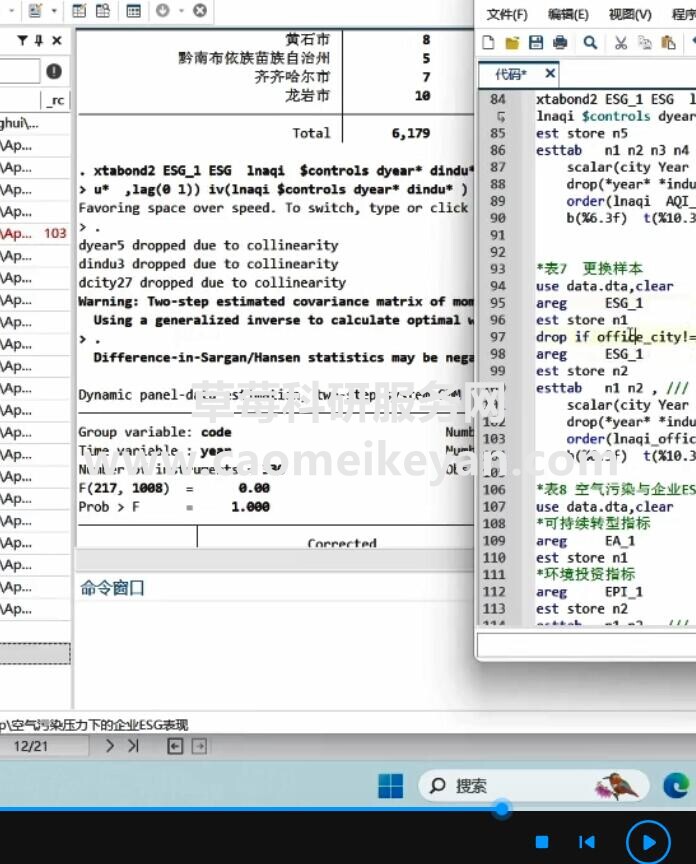696x864 pixels.
Task: Play the video with the circular play button
Action: pyautogui.click(x=648, y=842)
